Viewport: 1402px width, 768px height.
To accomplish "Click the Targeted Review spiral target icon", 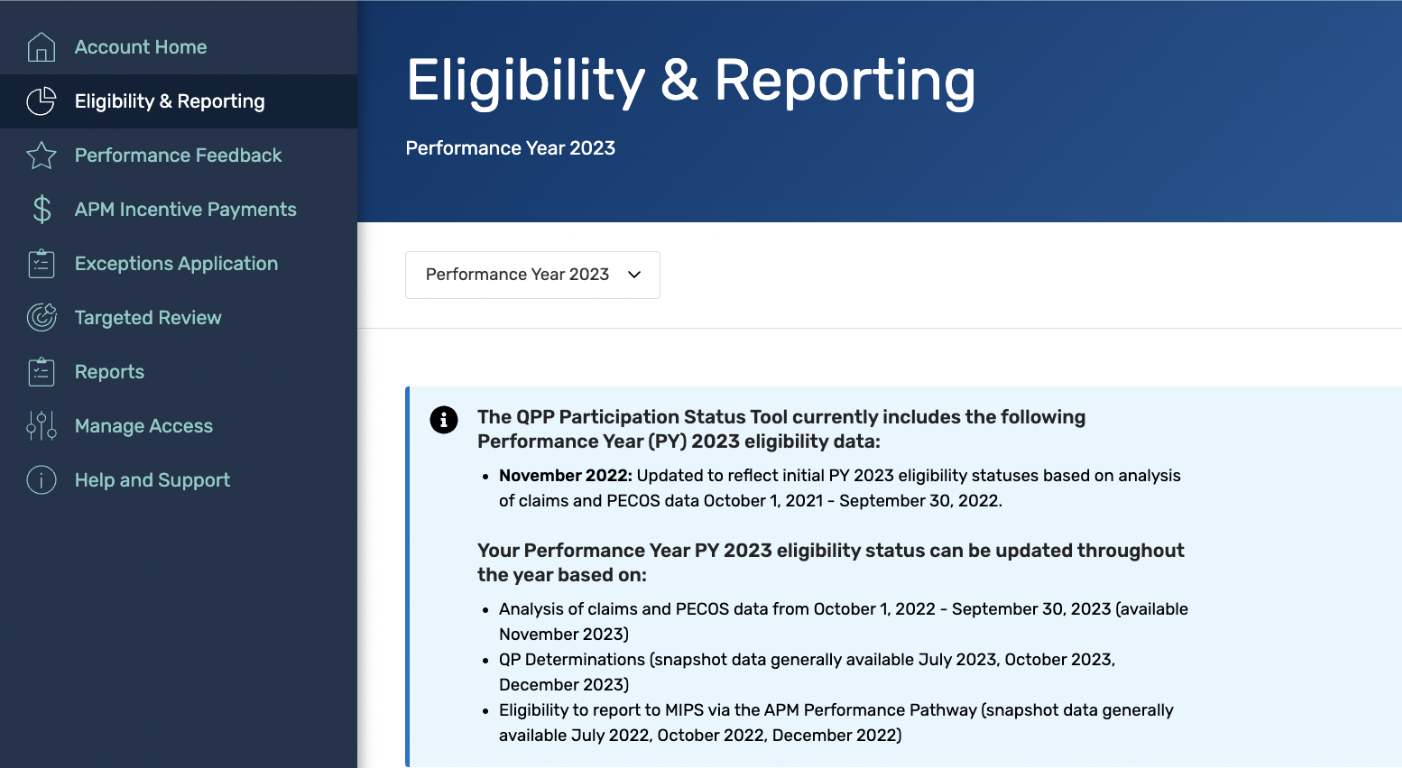I will click(41, 317).
